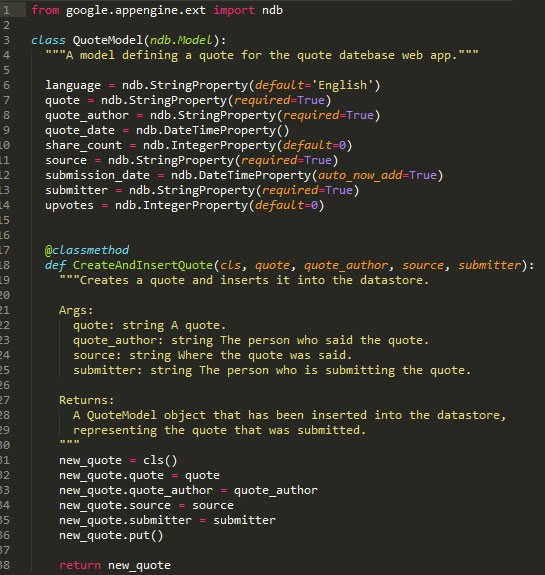Click the word 'datebase' in the class docstring

point(367,55)
